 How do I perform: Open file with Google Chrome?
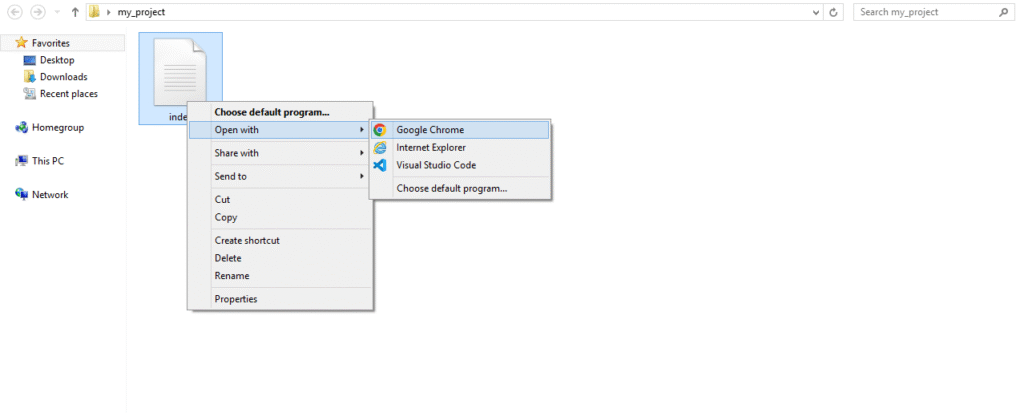click(460, 130)
